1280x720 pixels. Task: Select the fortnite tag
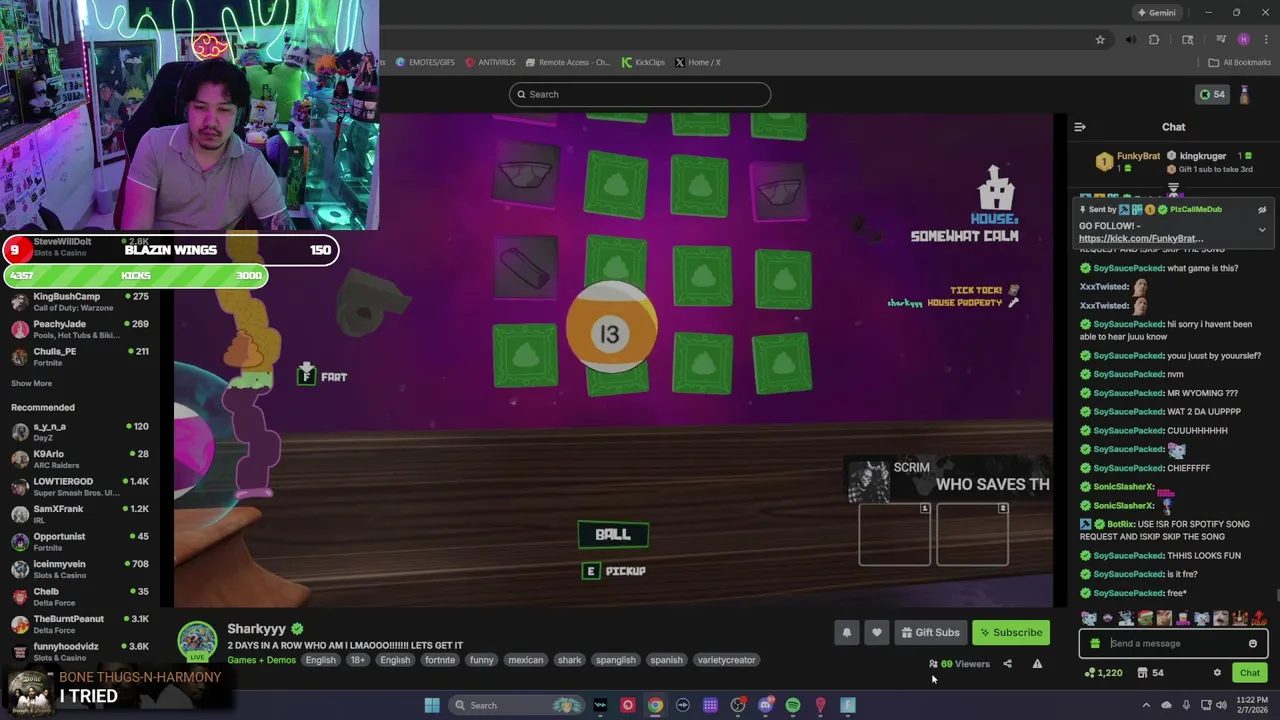tap(440, 660)
